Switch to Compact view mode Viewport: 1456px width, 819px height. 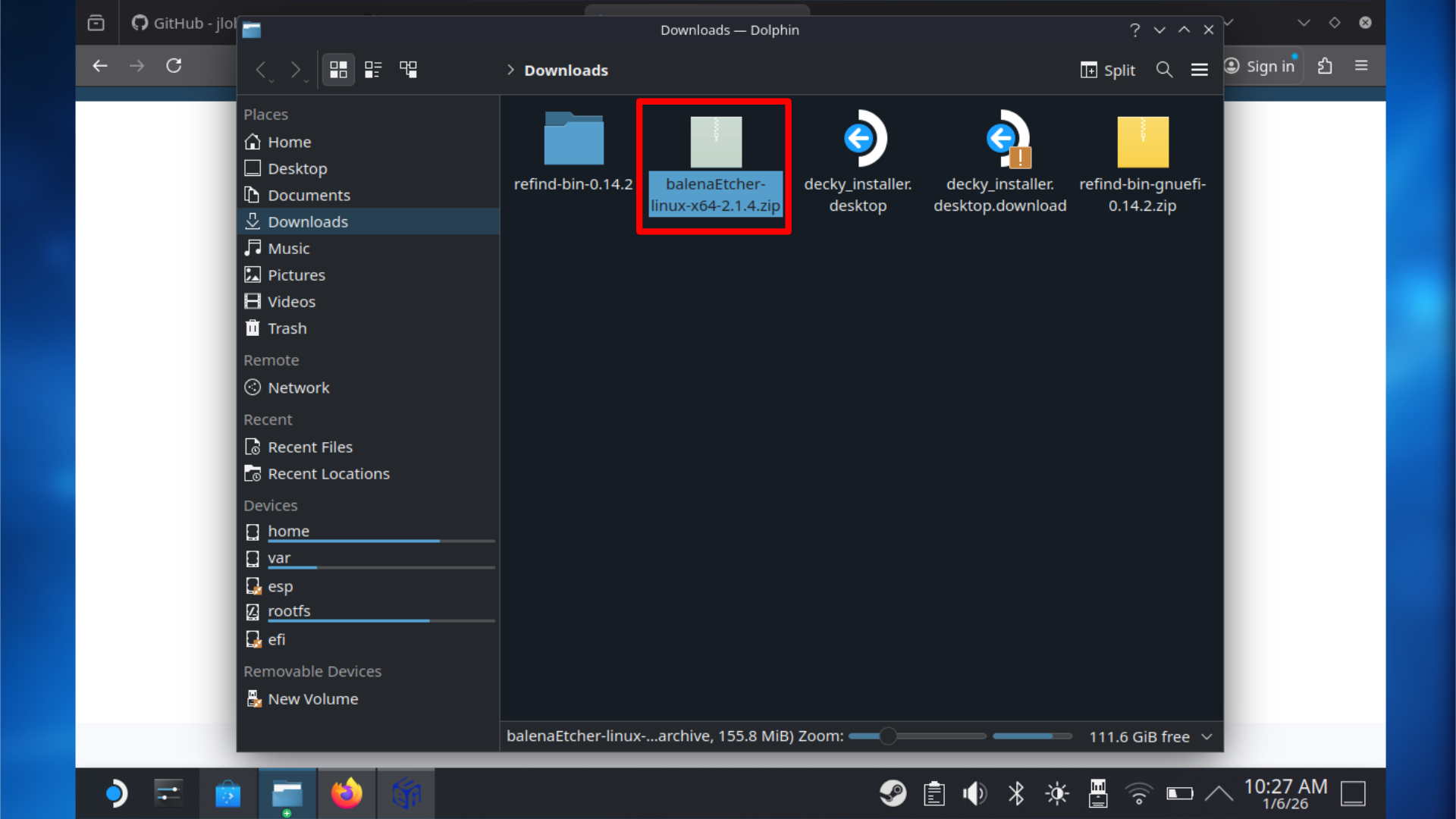(x=373, y=70)
